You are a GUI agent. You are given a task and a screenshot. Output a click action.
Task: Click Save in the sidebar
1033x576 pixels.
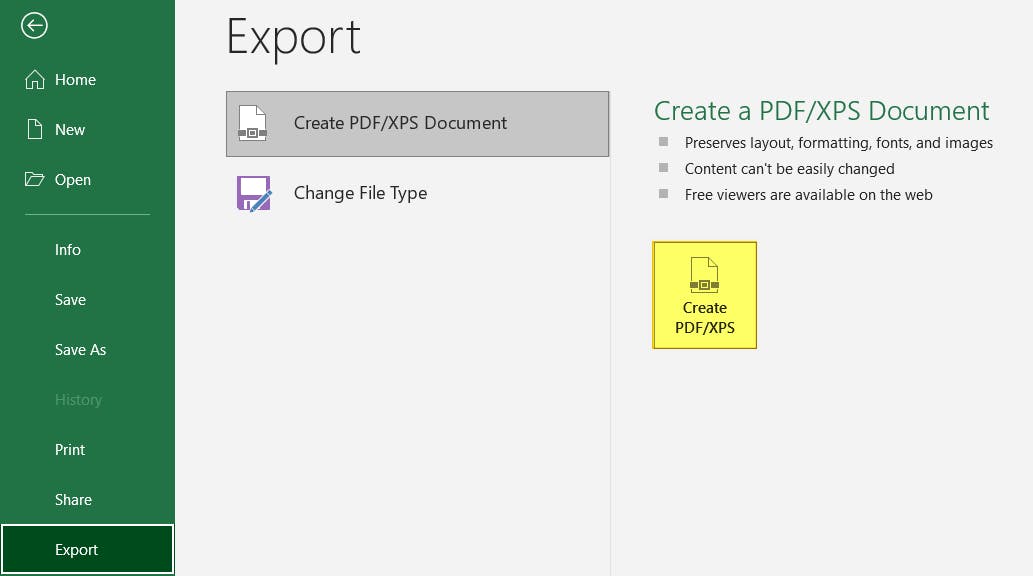coord(70,299)
